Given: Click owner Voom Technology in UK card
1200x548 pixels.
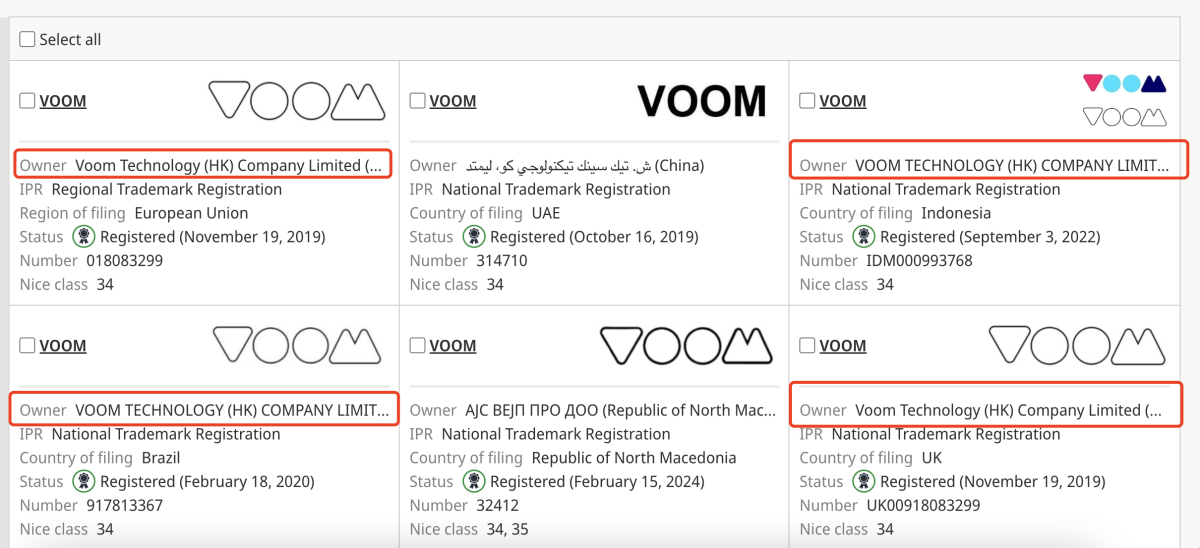Looking at the screenshot, I should coord(1010,410).
